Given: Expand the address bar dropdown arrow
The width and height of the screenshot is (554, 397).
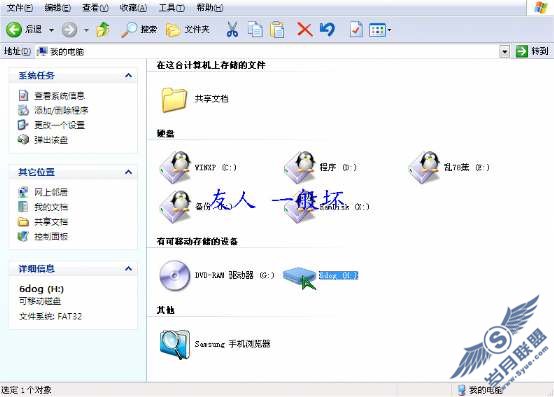Looking at the screenshot, I should pos(505,52).
